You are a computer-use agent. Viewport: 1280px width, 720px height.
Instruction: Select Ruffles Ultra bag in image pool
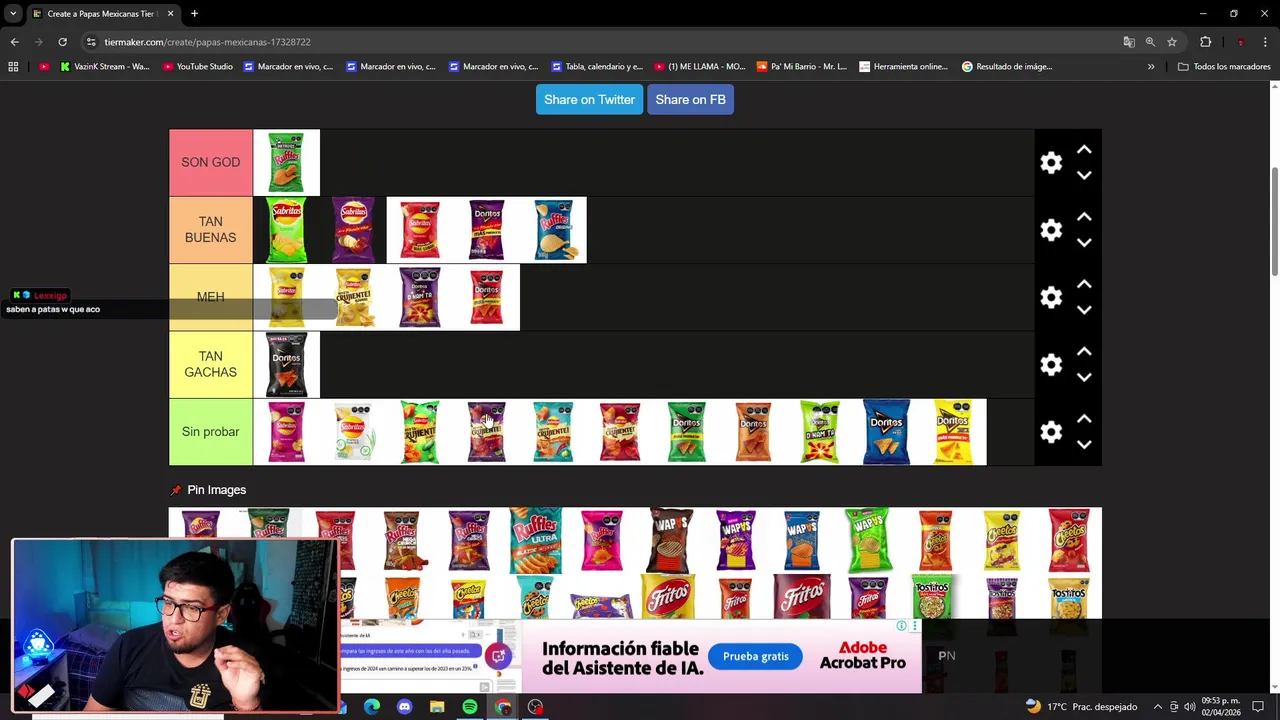click(x=536, y=540)
